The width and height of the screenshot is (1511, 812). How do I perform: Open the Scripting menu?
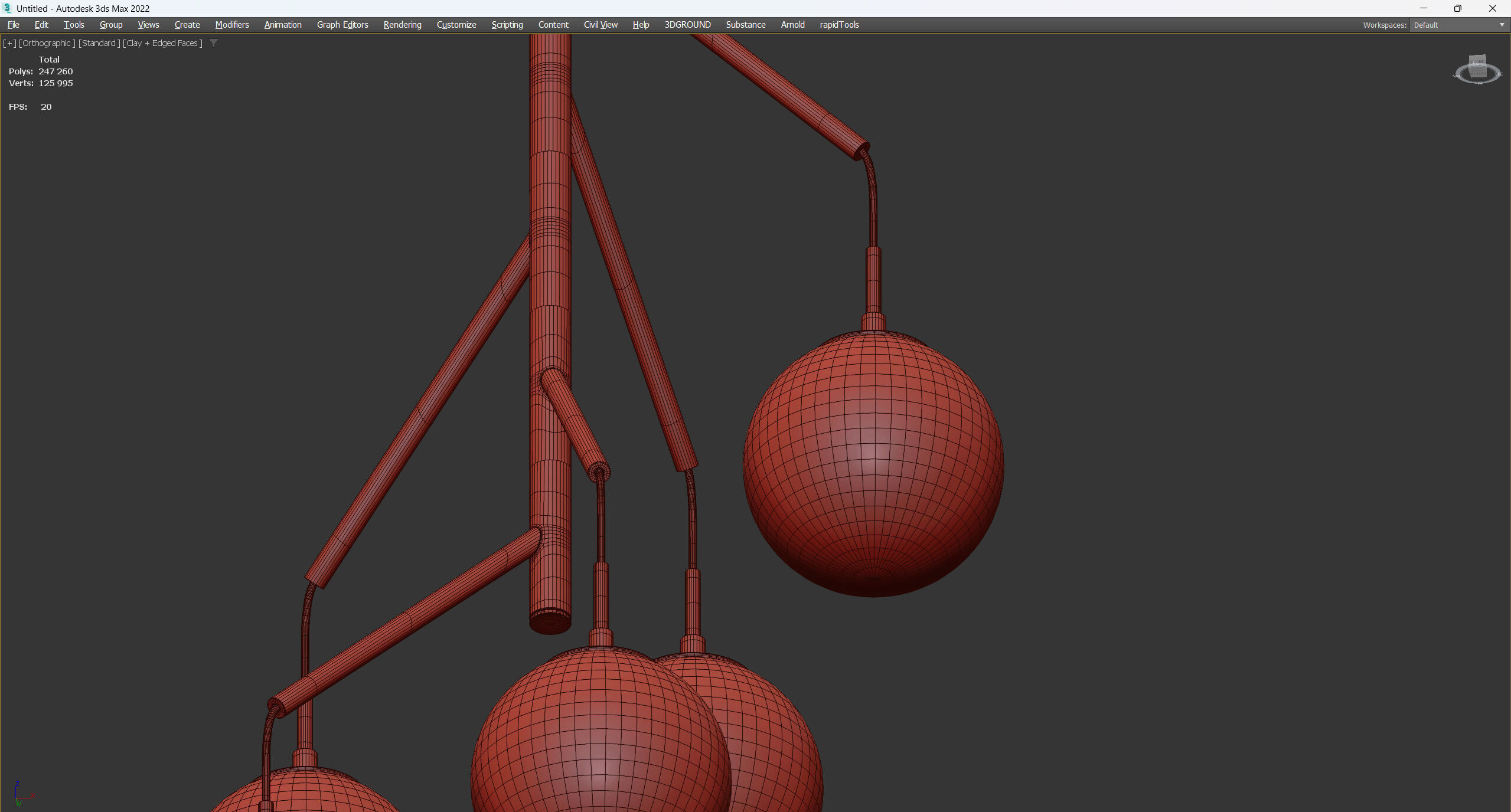(x=507, y=25)
